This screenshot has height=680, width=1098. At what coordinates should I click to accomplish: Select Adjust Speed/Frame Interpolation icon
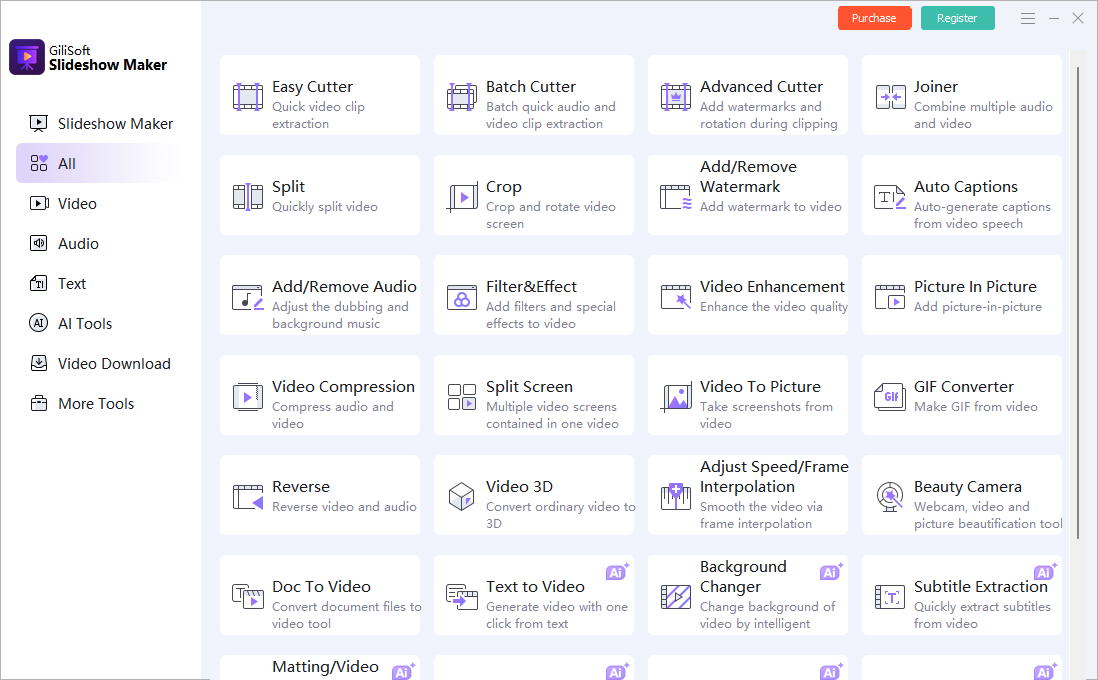pos(676,497)
